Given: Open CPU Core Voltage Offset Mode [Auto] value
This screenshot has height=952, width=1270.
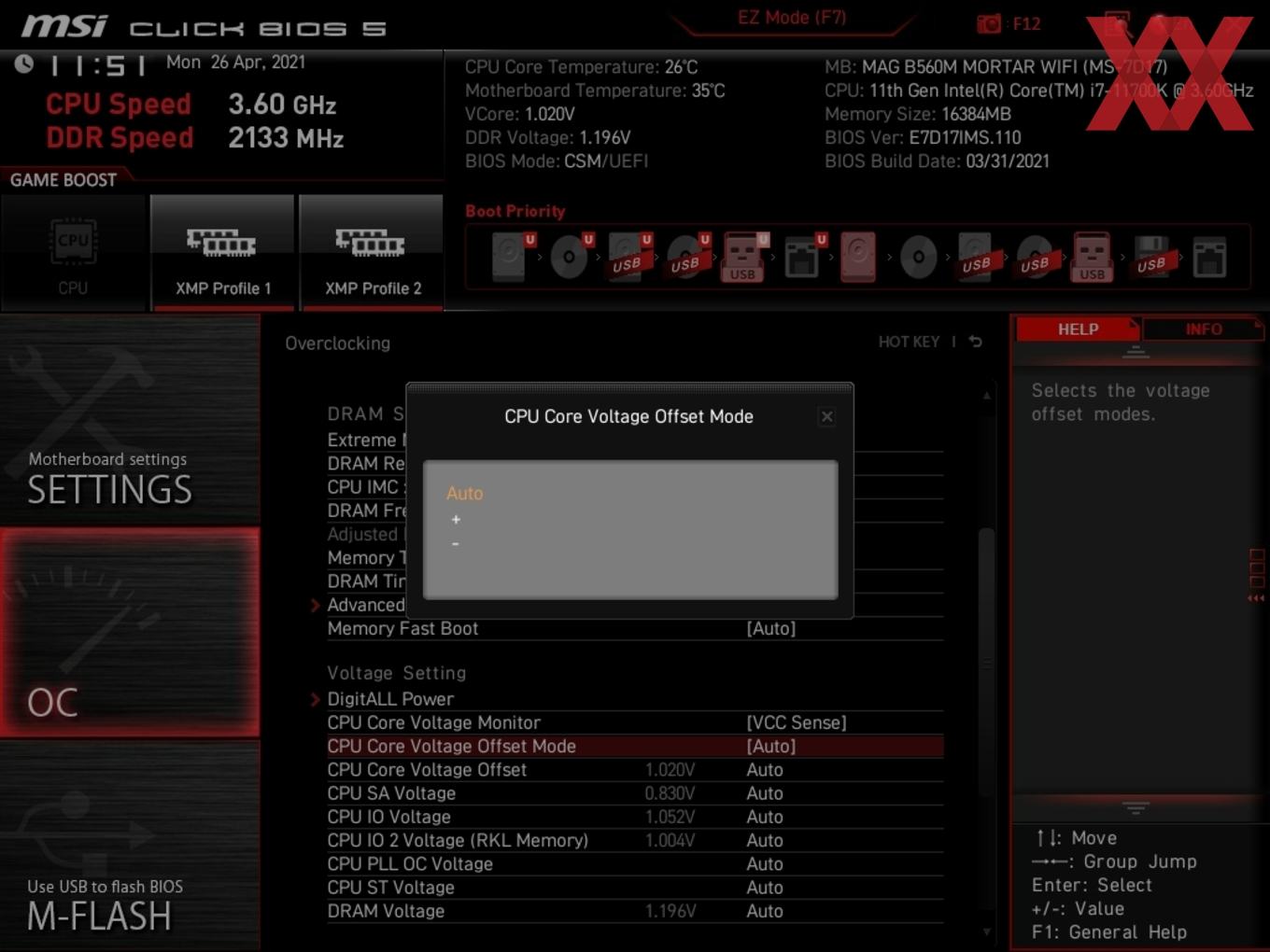Looking at the screenshot, I should click(771, 746).
